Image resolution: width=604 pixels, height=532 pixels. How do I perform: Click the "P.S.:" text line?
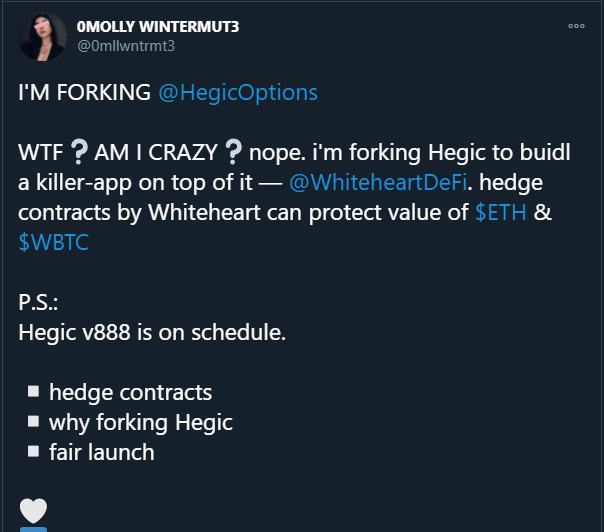click(38, 302)
